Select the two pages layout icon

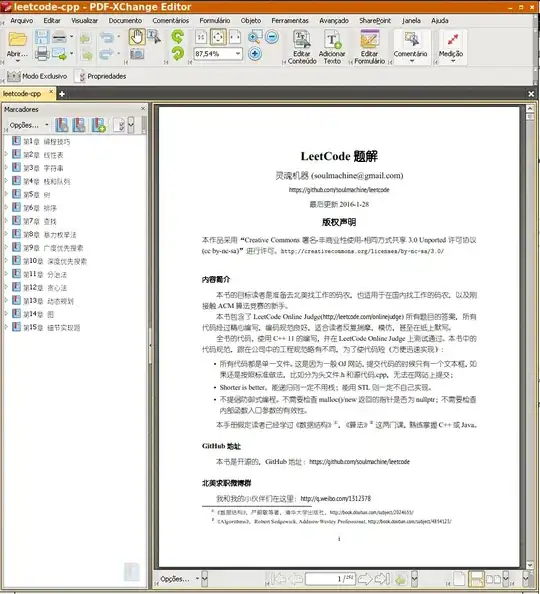[493, 579]
